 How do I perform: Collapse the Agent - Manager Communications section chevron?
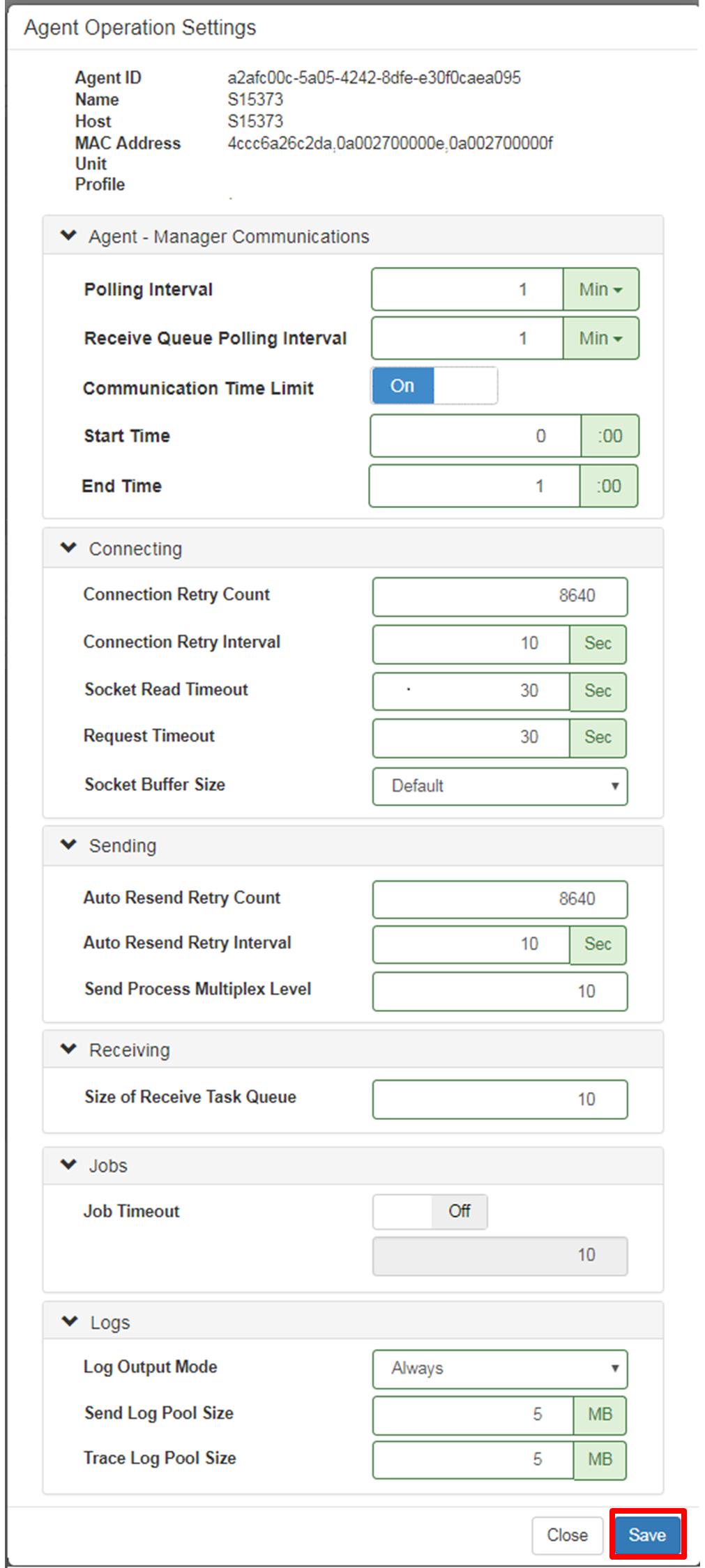tap(68, 236)
